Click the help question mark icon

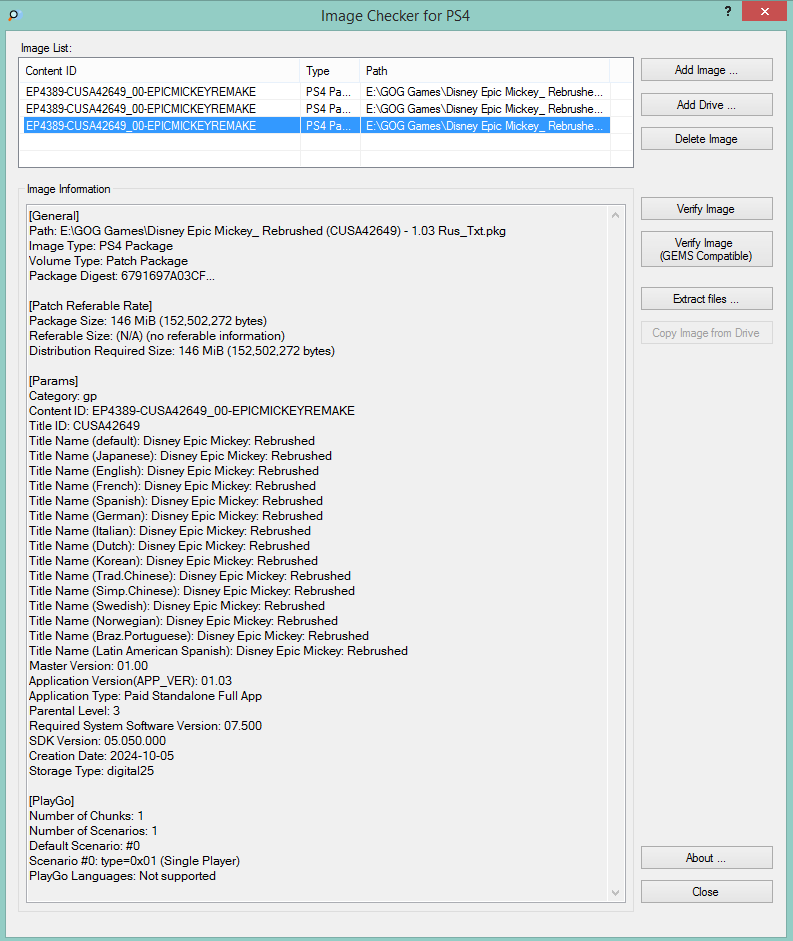coord(728,11)
